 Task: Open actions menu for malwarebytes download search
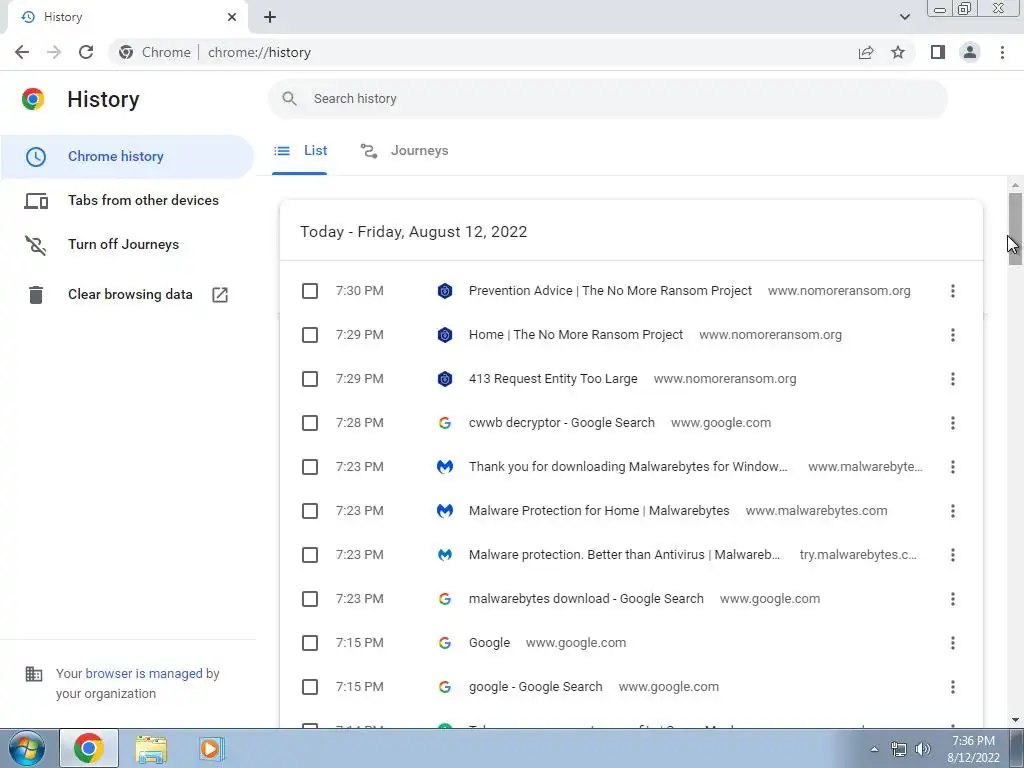coord(953,599)
